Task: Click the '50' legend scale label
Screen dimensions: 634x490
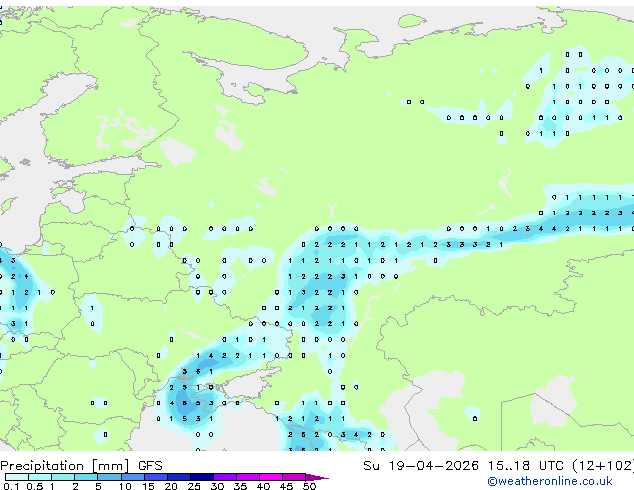Action: (x=309, y=486)
